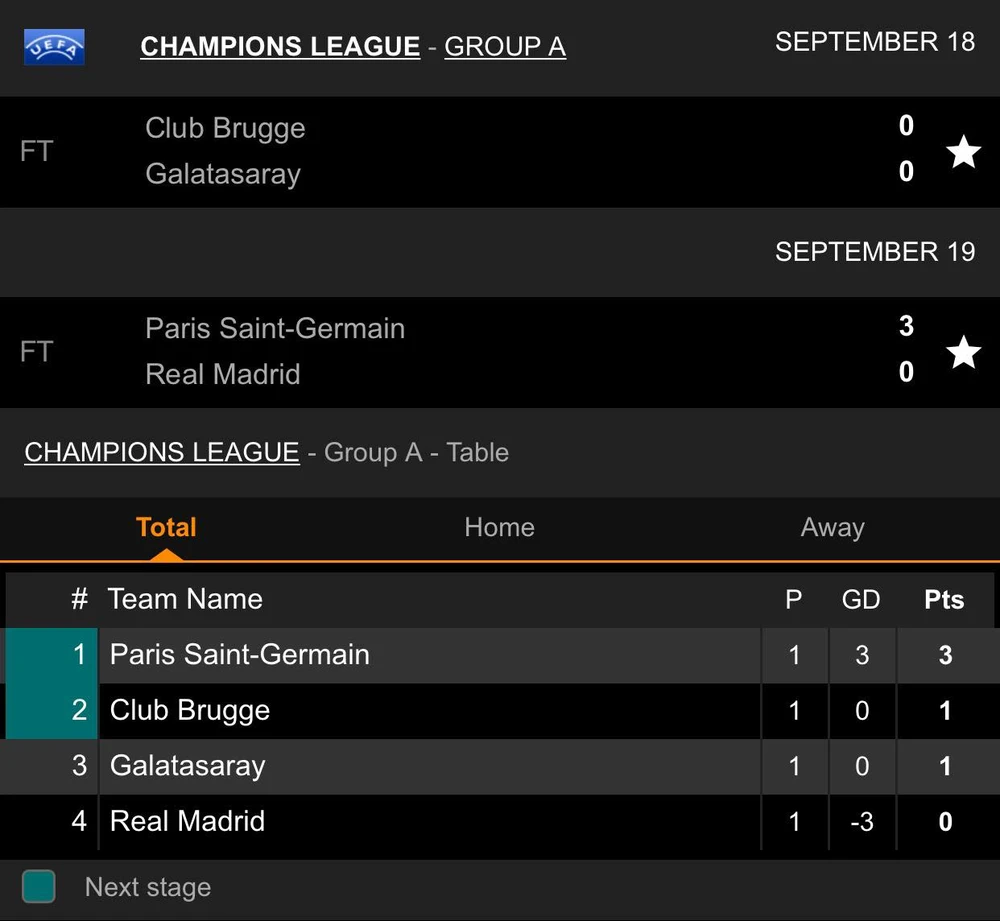Select Galatasaray row in the standings table

click(188, 766)
